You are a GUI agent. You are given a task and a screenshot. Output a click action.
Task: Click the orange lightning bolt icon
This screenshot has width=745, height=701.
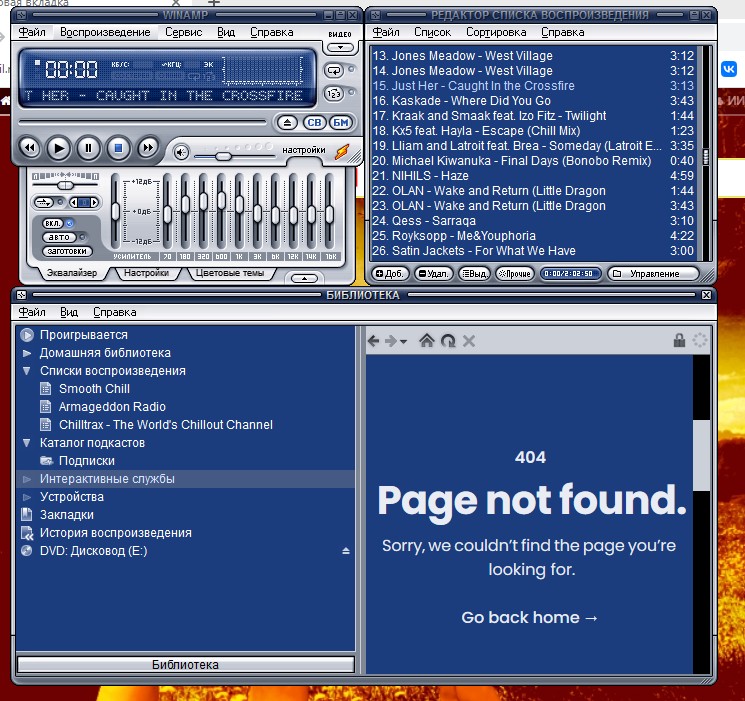tap(342, 152)
